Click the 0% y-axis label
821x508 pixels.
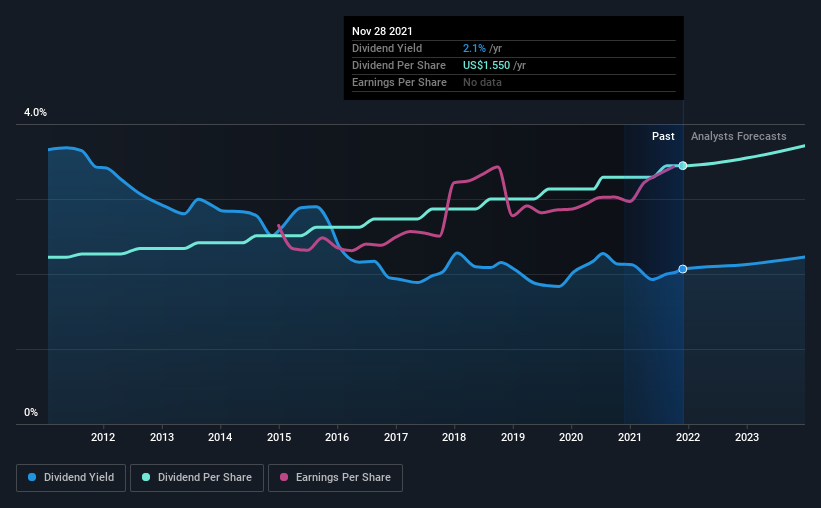[31, 412]
